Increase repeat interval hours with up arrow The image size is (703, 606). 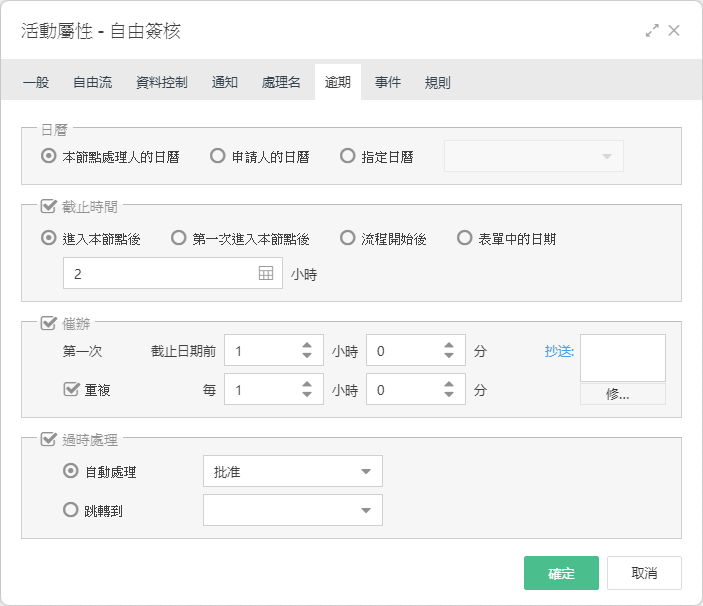tap(307, 384)
